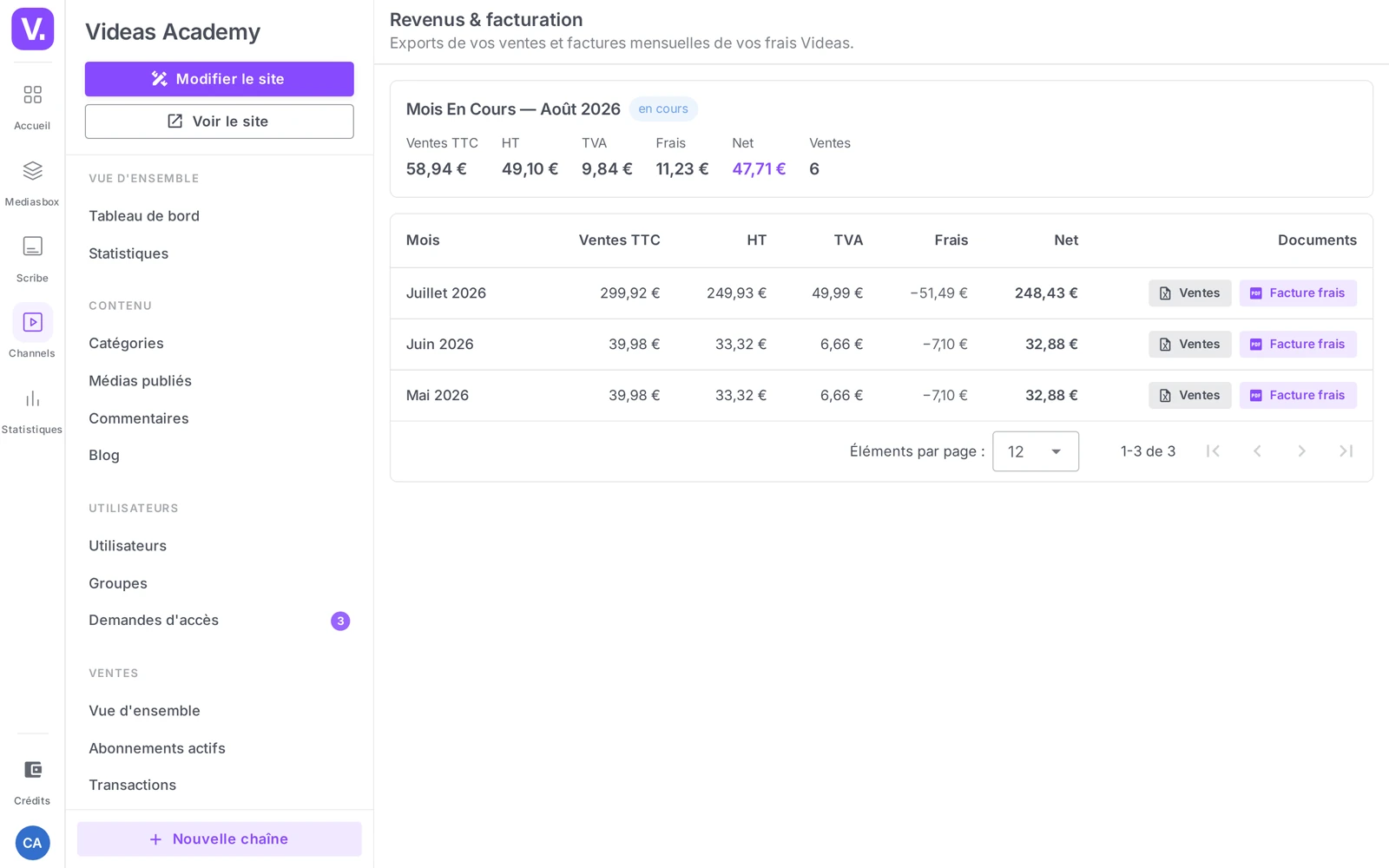Open Transactions menu item
1389x868 pixels.
point(132,786)
